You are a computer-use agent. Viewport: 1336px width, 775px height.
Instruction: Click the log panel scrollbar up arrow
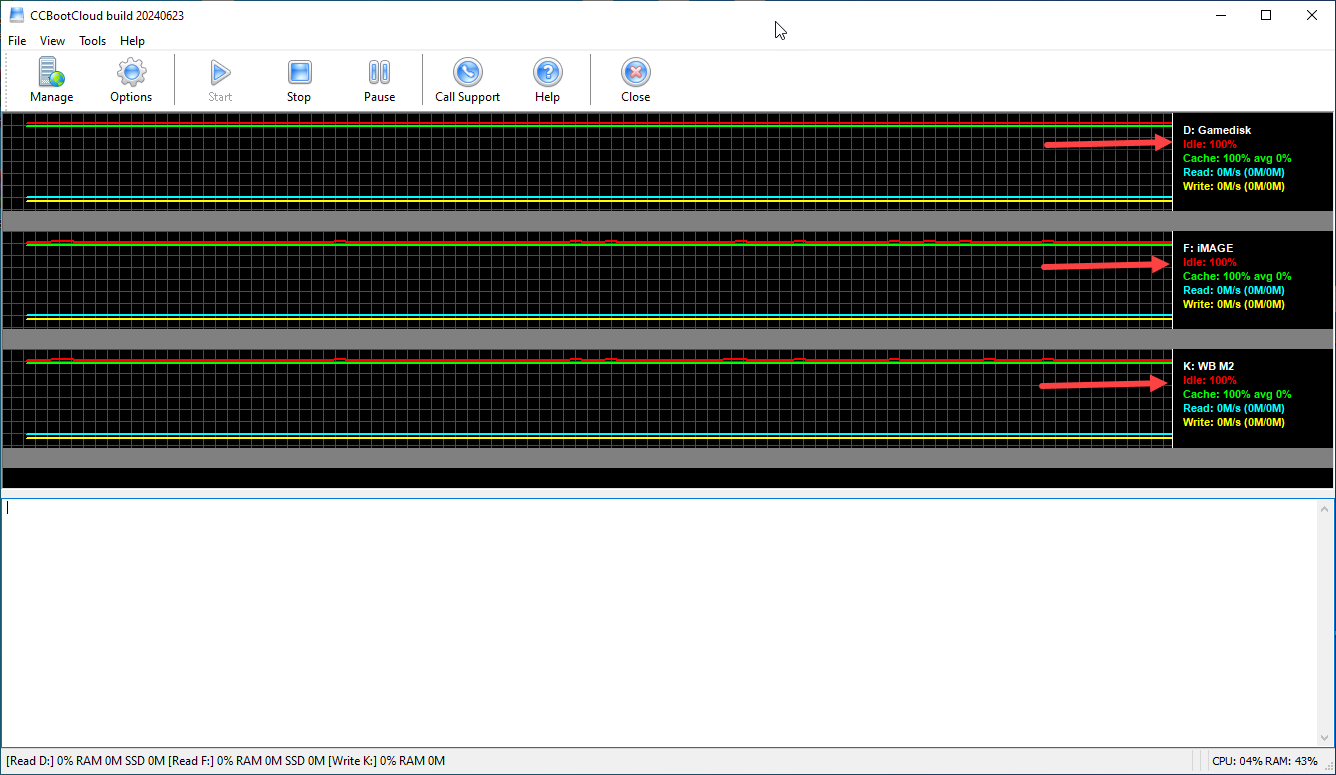click(1326, 509)
